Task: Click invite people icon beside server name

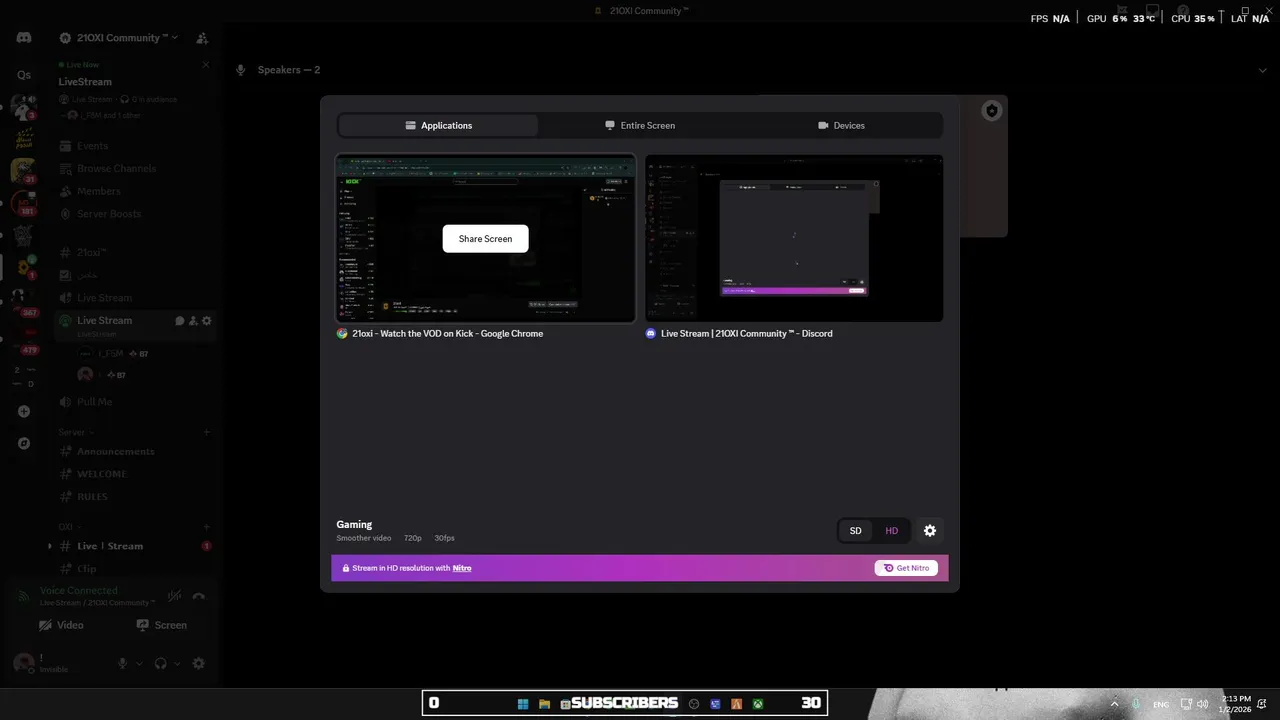Action: coord(202,38)
